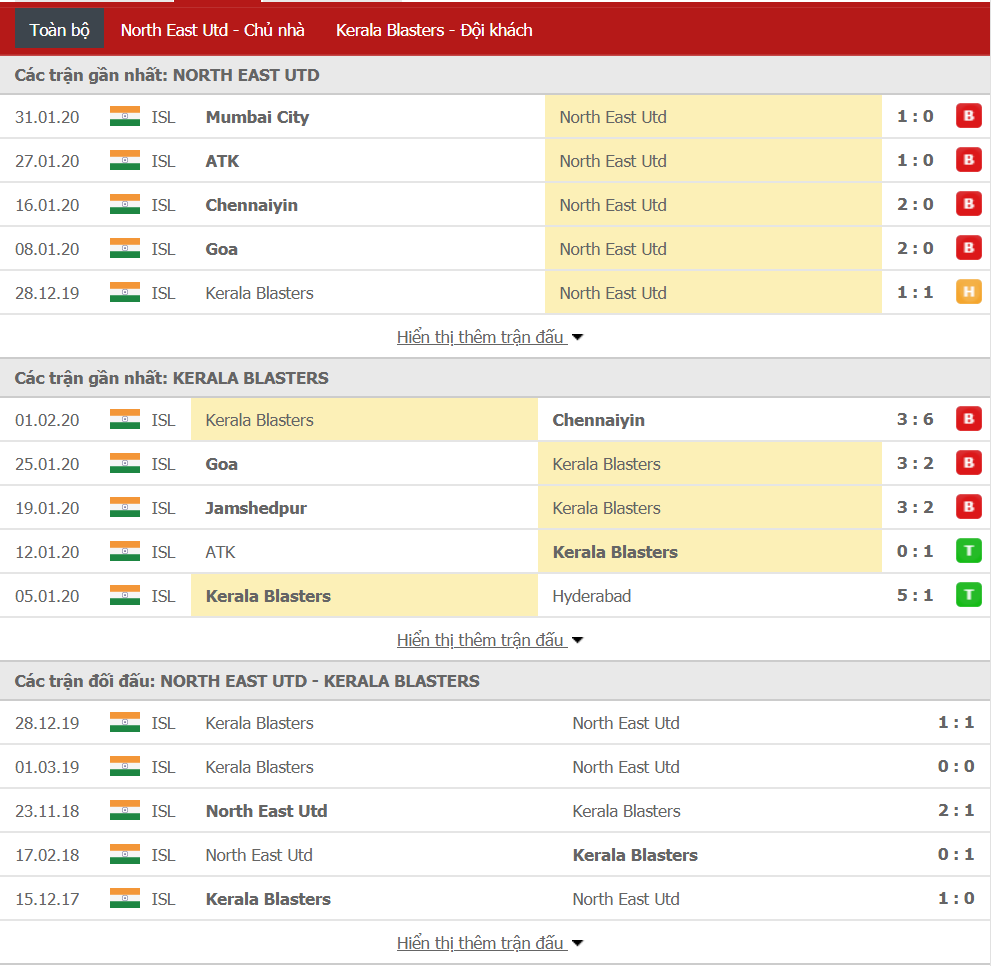Click red B loss badge for 27.01.20 ATK match
Image resolution: width=991 pixels, height=966 pixels.
point(968,160)
